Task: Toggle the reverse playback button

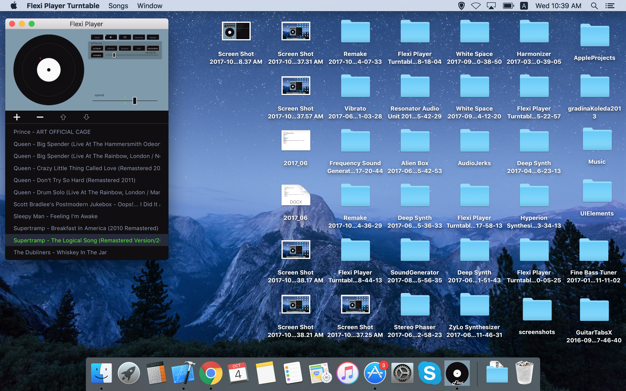Action: 139,37
